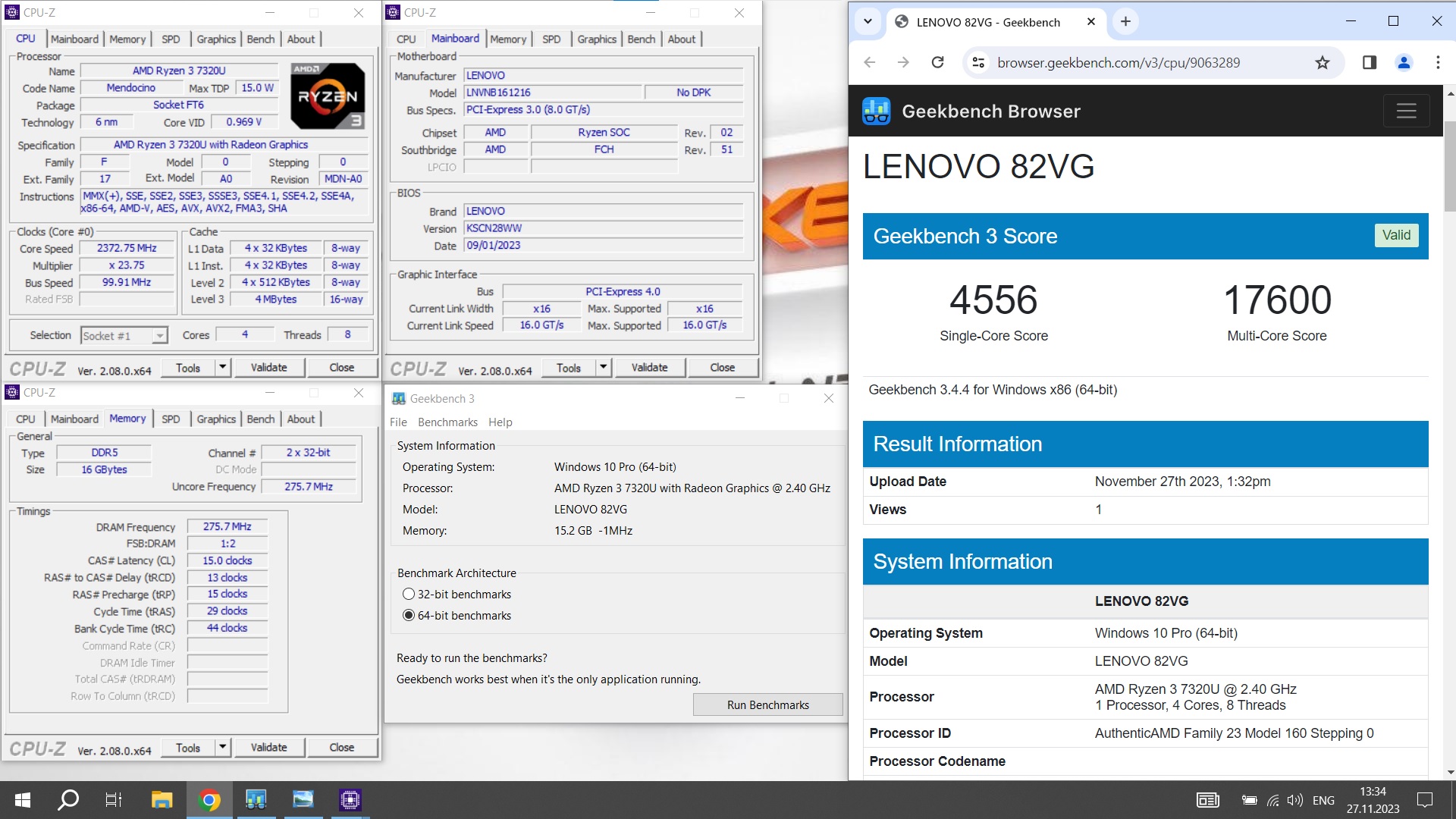Image resolution: width=1456 pixels, height=819 pixels.
Task: Go back in the Chrome browser
Action: click(x=870, y=63)
